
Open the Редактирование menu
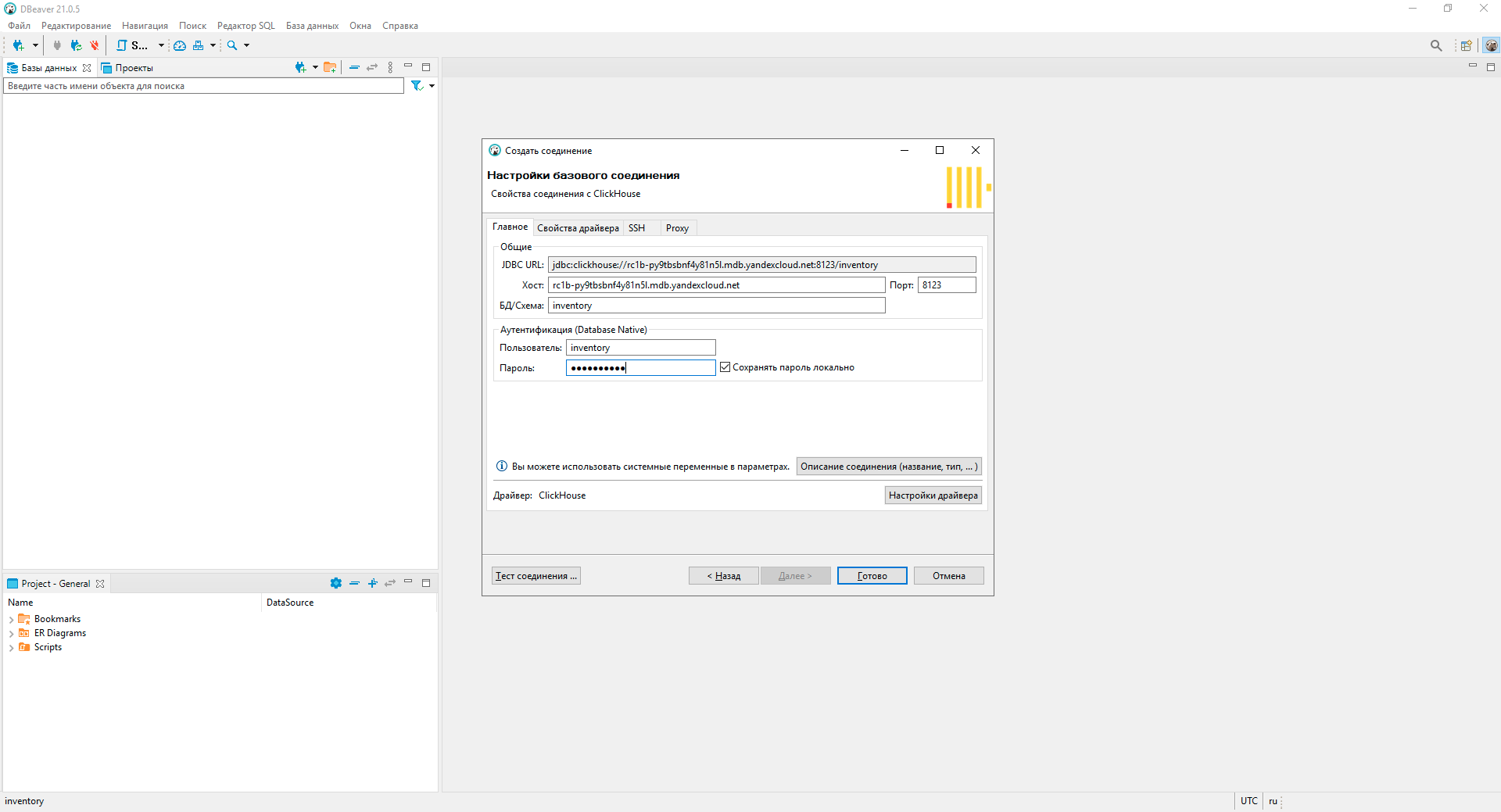tap(76, 26)
